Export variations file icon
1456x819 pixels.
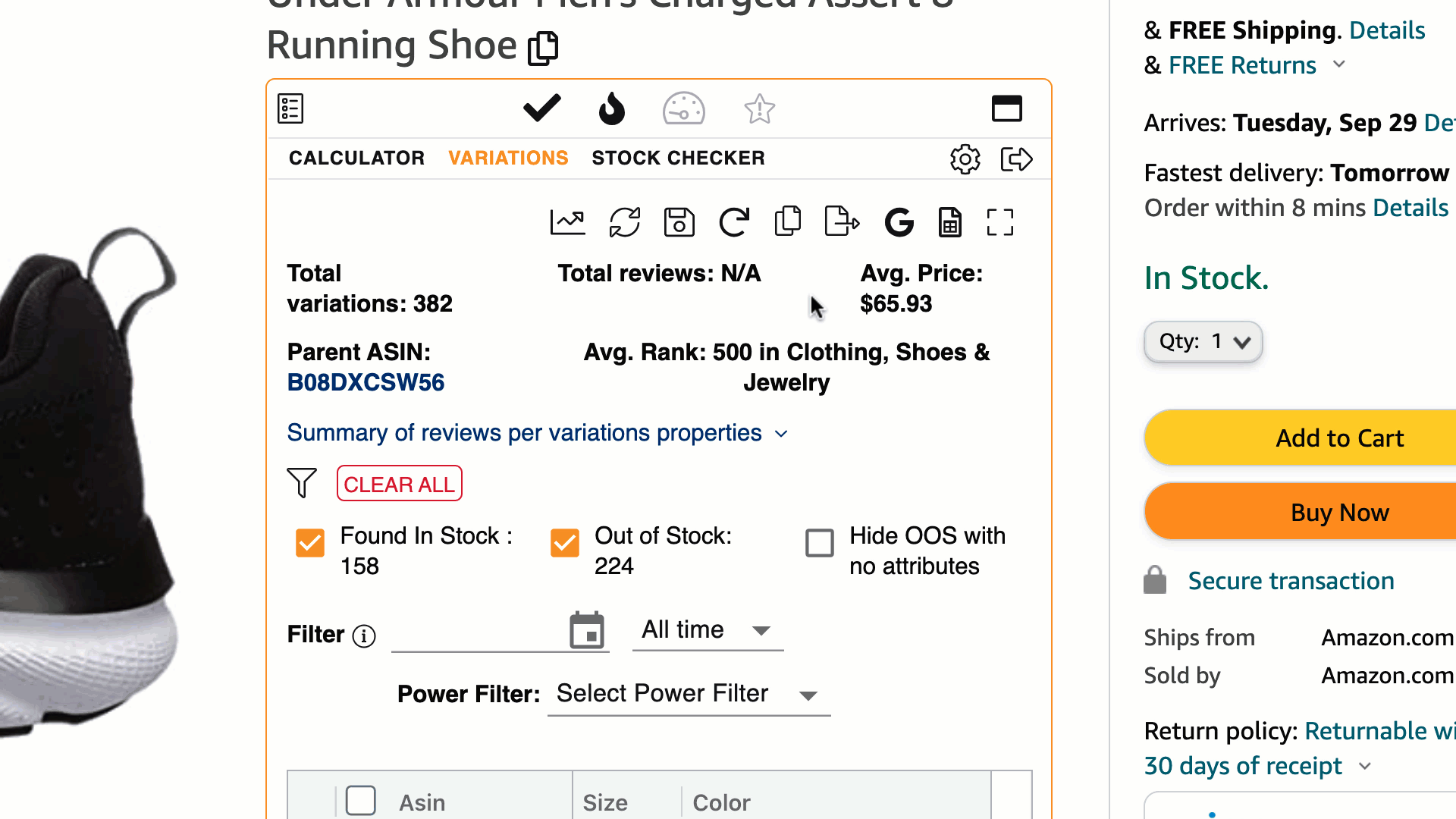pyautogui.click(x=842, y=221)
